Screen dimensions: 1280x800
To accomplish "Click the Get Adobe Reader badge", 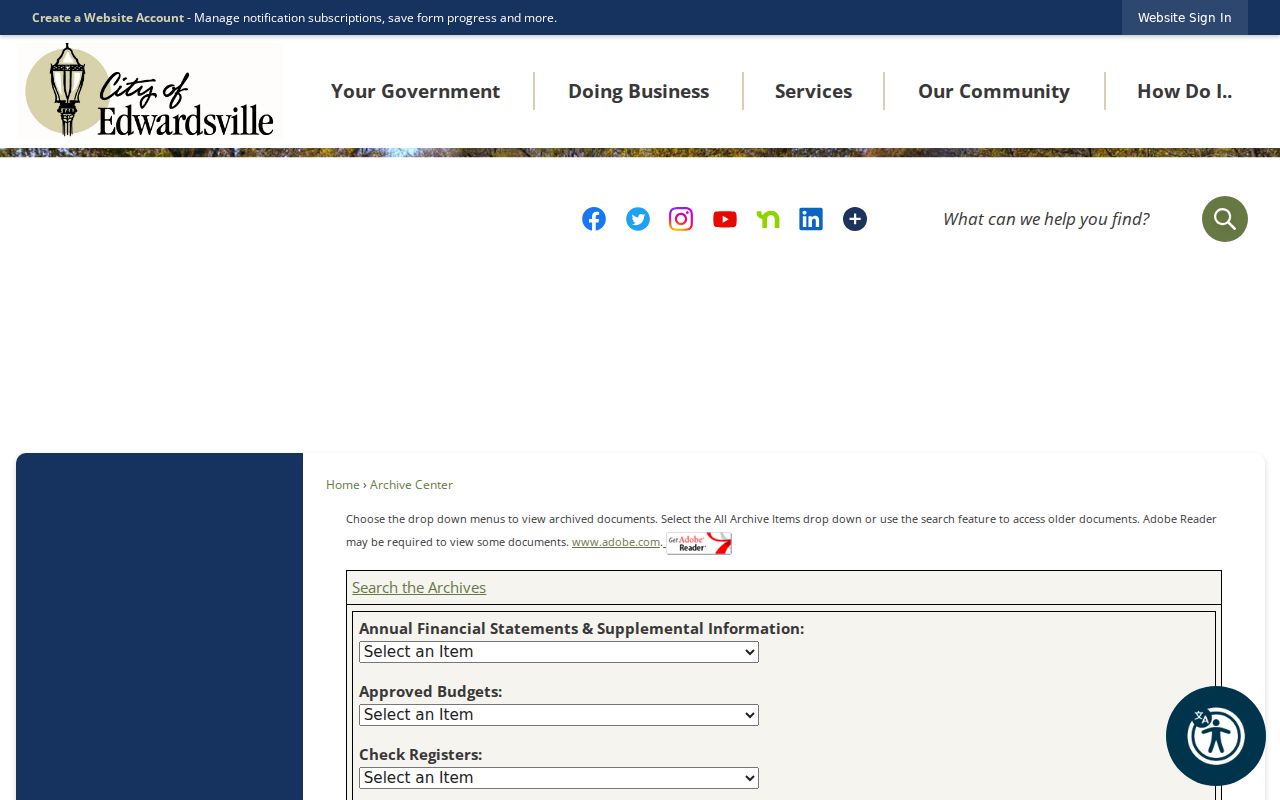I will coord(699,543).
